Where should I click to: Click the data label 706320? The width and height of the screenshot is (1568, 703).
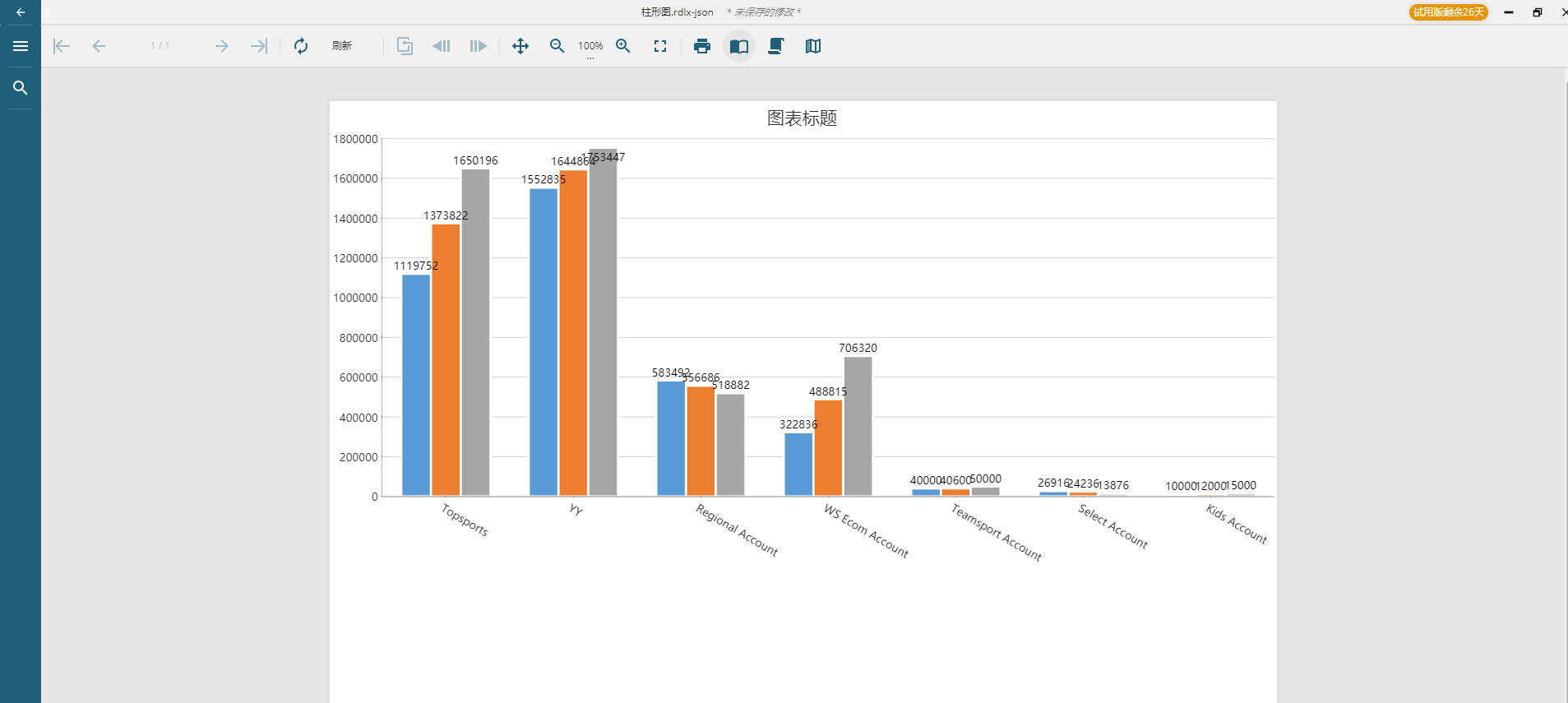[x=858, y=348]
